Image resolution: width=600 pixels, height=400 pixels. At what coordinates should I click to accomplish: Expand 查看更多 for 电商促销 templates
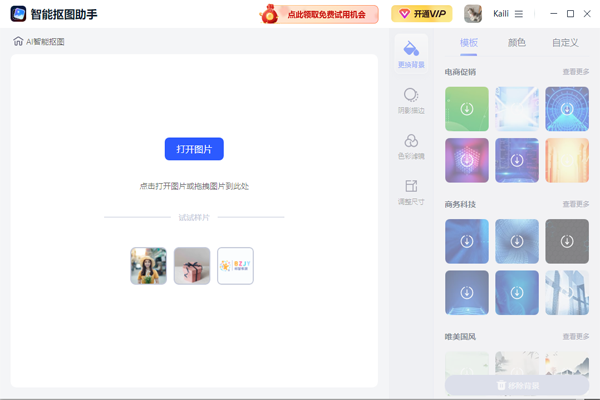pos(575,72)
